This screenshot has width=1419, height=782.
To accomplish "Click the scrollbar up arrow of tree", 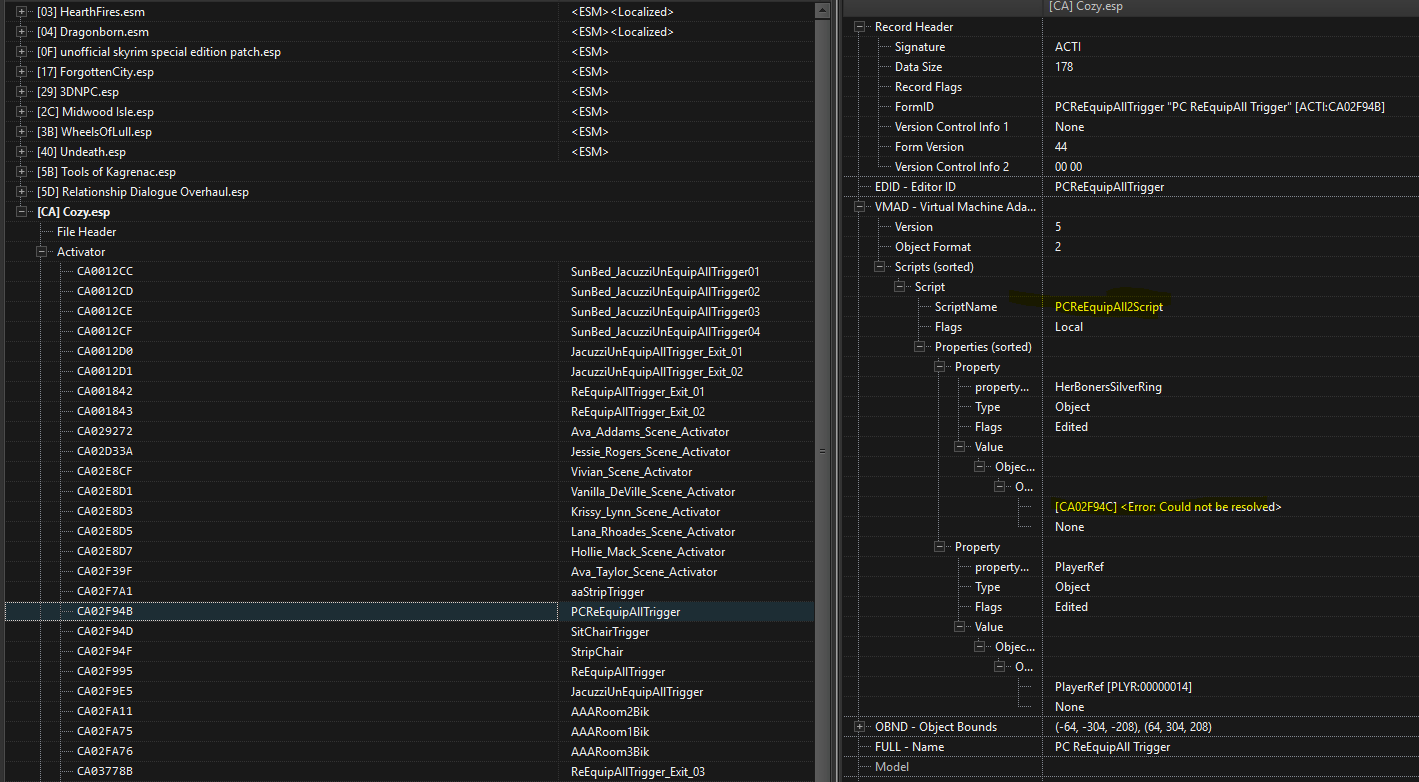I will 822,11.
